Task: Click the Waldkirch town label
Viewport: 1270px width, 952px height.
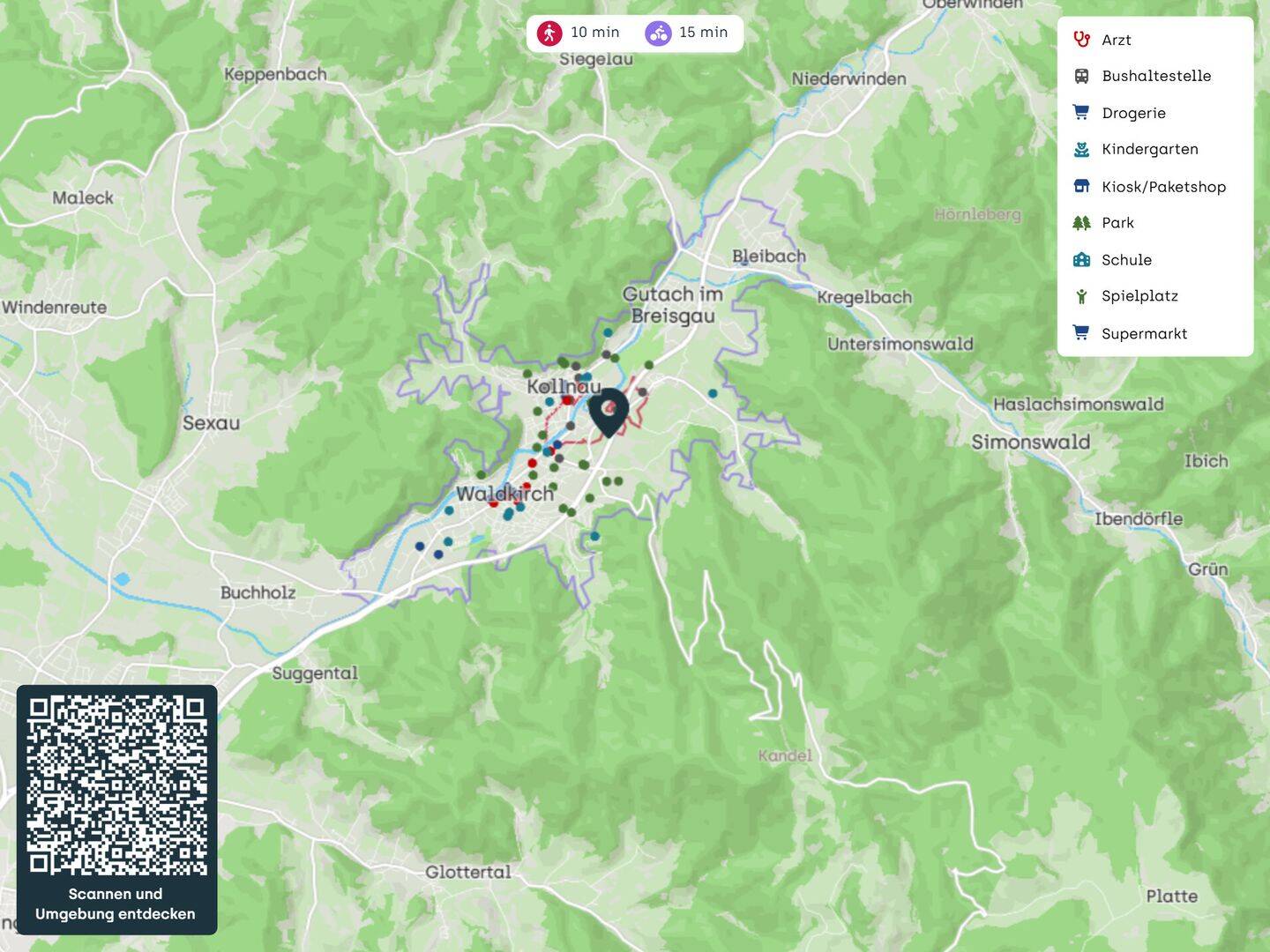Action: (504, 494)
